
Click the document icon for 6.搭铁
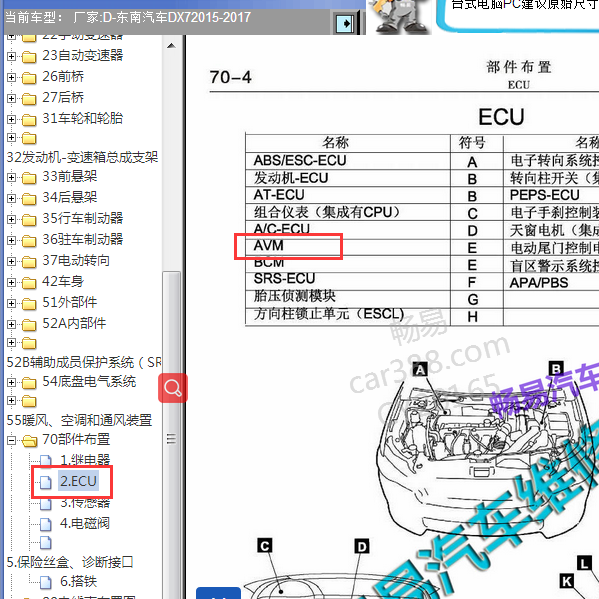click(45, 583)
